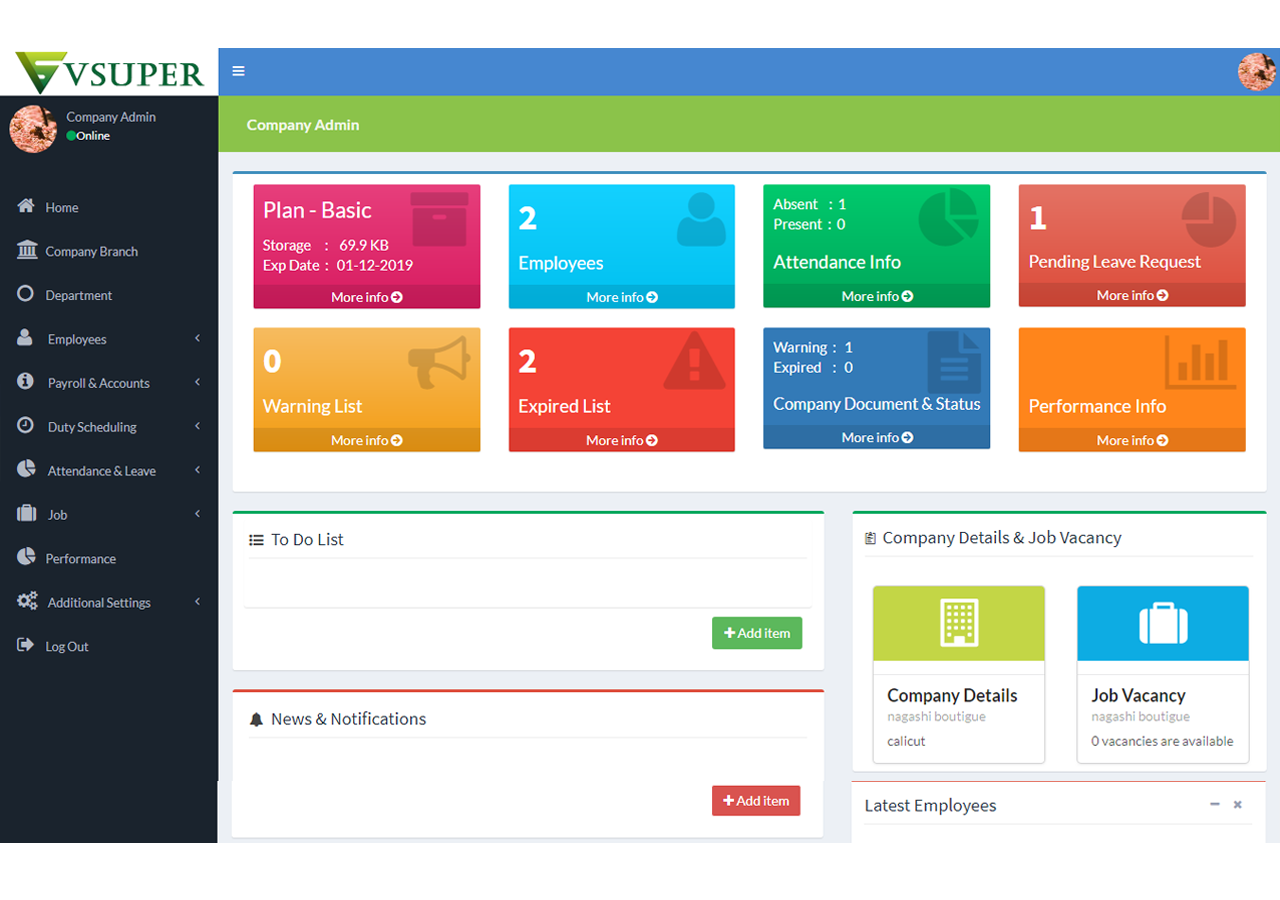Viewport: 1280px width, 900px height.
Task: Click the VSUPER logo
Action: click(109, 72)
